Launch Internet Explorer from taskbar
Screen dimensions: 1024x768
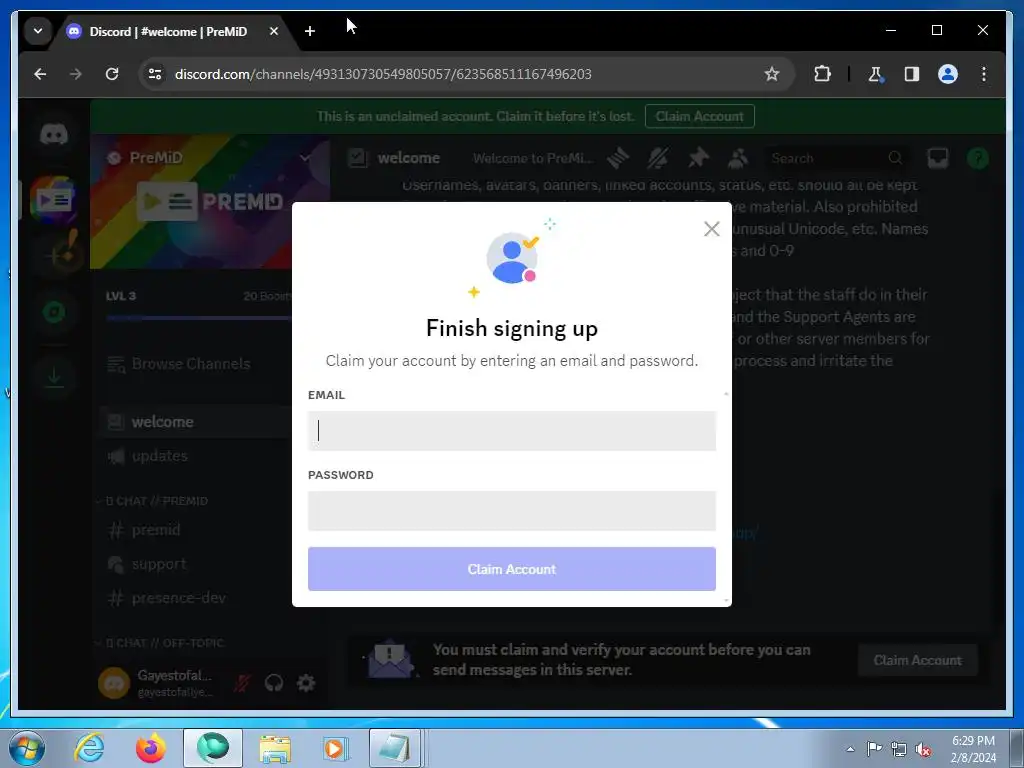tap(89, 748)
